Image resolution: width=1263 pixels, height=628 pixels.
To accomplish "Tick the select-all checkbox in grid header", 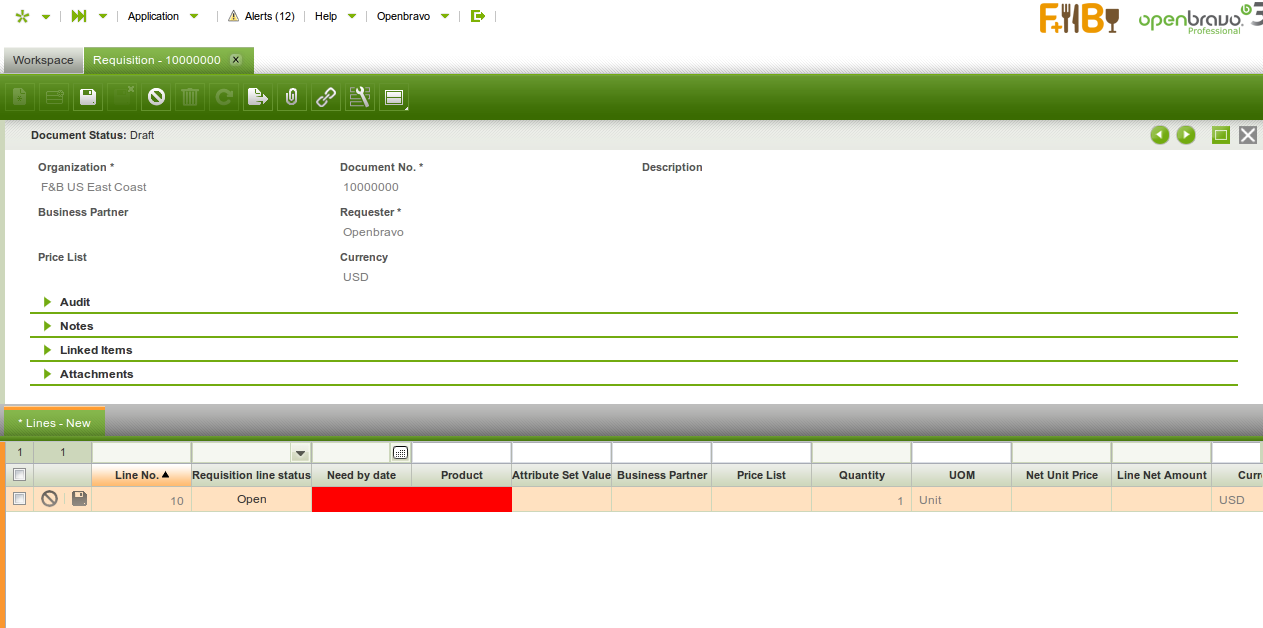I will pyautogui.click(x=19, y=475).
